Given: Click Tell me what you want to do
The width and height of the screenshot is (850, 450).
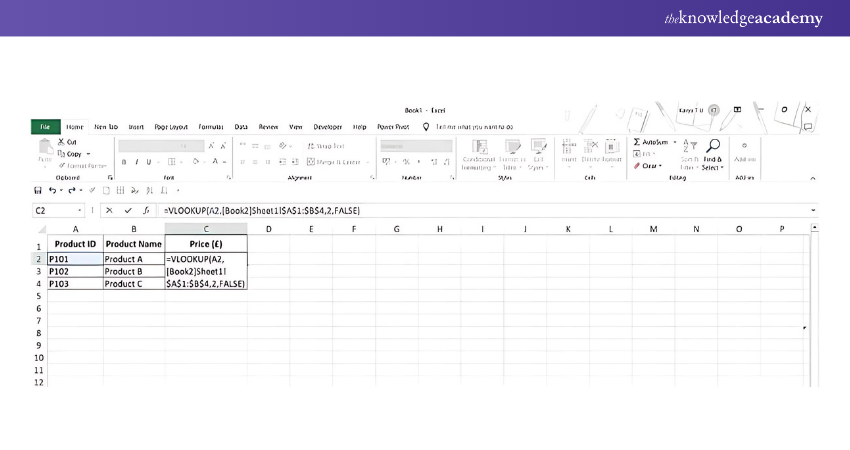Looking at the screenshot, I should pyautogui.click(x=474, y=127).
